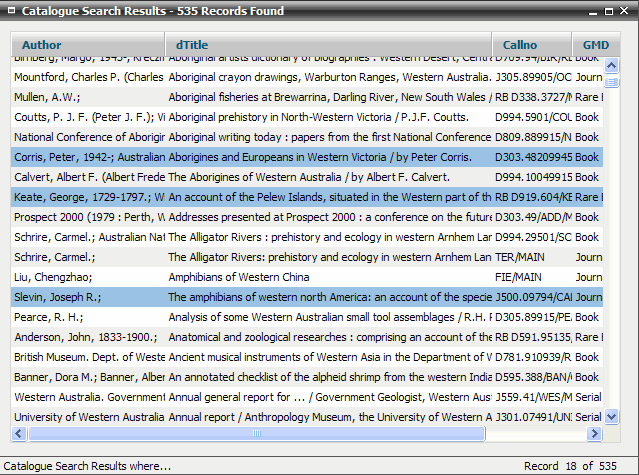This screenshot has width=639, height=475.
Task: Click the Catalogue Search Results where status text
Action: click(x=88, y=466)
